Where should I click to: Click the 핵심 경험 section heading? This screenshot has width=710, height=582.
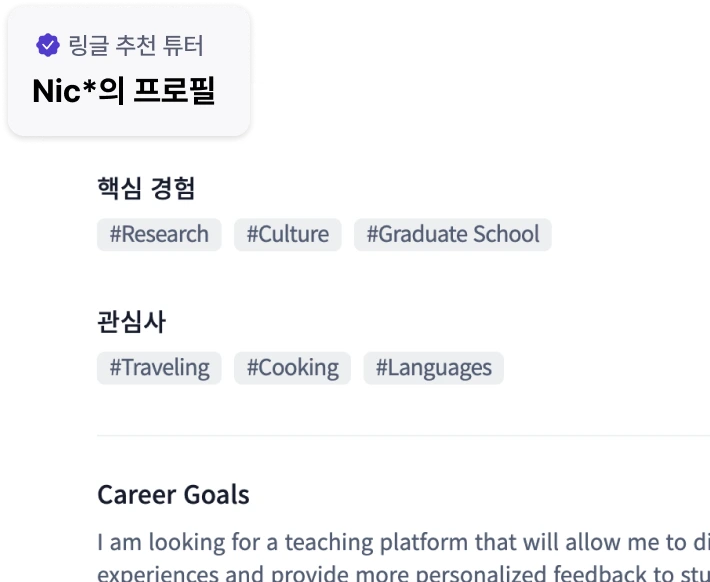click(146, 188)
